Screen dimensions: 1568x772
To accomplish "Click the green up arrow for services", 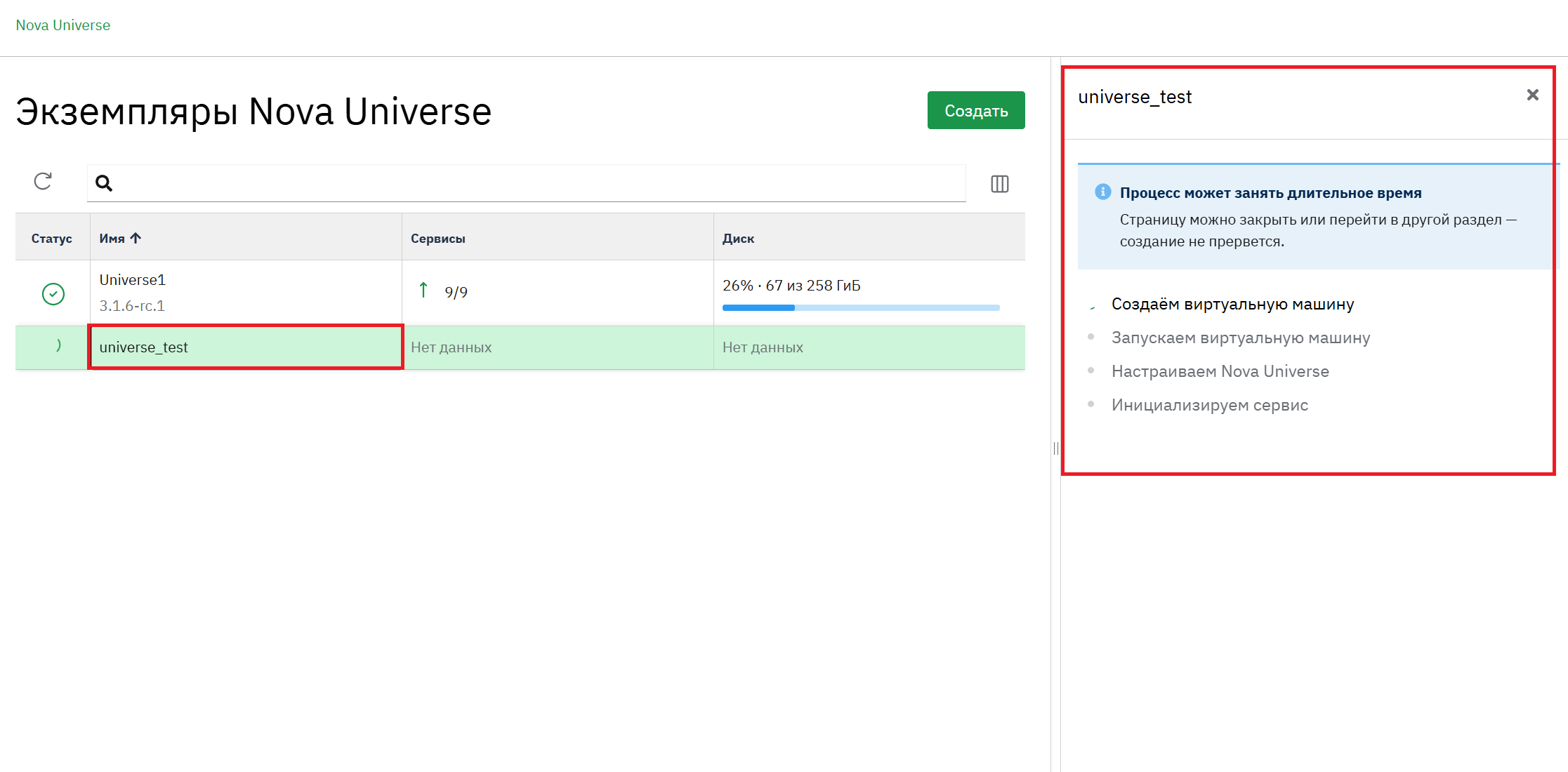I will click(423, 290).
